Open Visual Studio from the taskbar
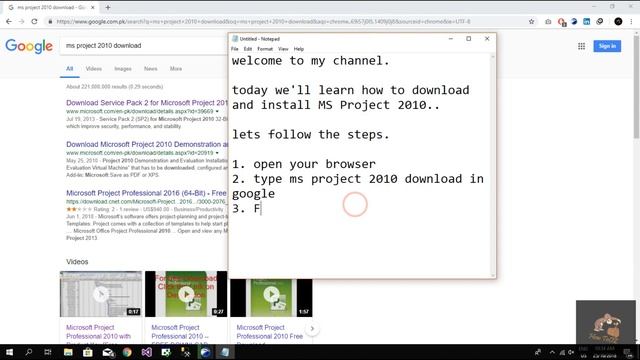 147,352
